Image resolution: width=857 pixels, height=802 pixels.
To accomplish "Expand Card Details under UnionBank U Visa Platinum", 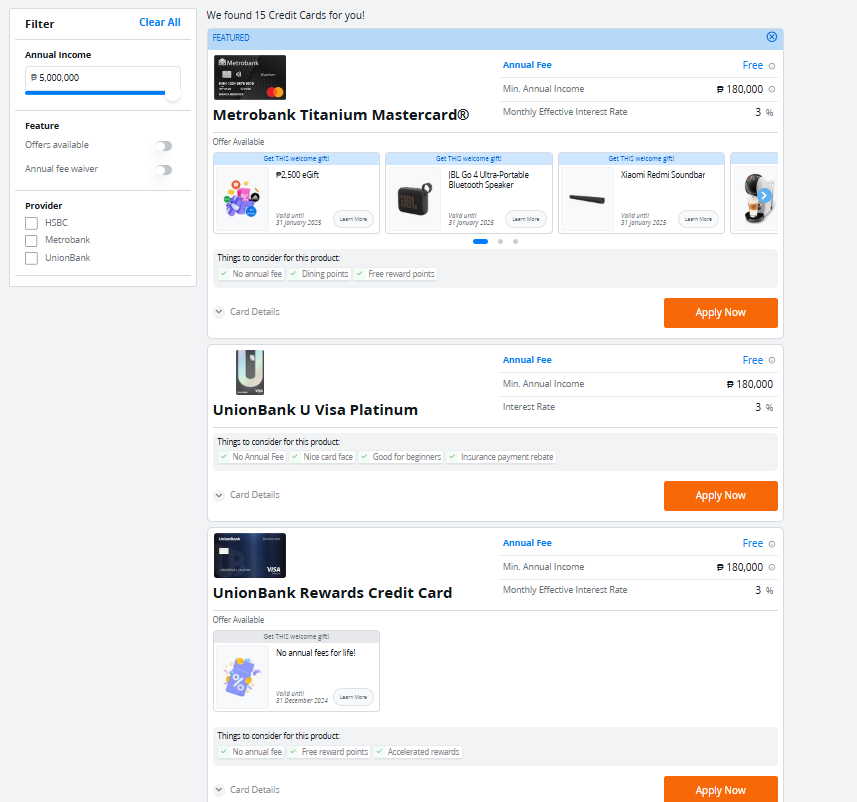I will click(247, 495).
